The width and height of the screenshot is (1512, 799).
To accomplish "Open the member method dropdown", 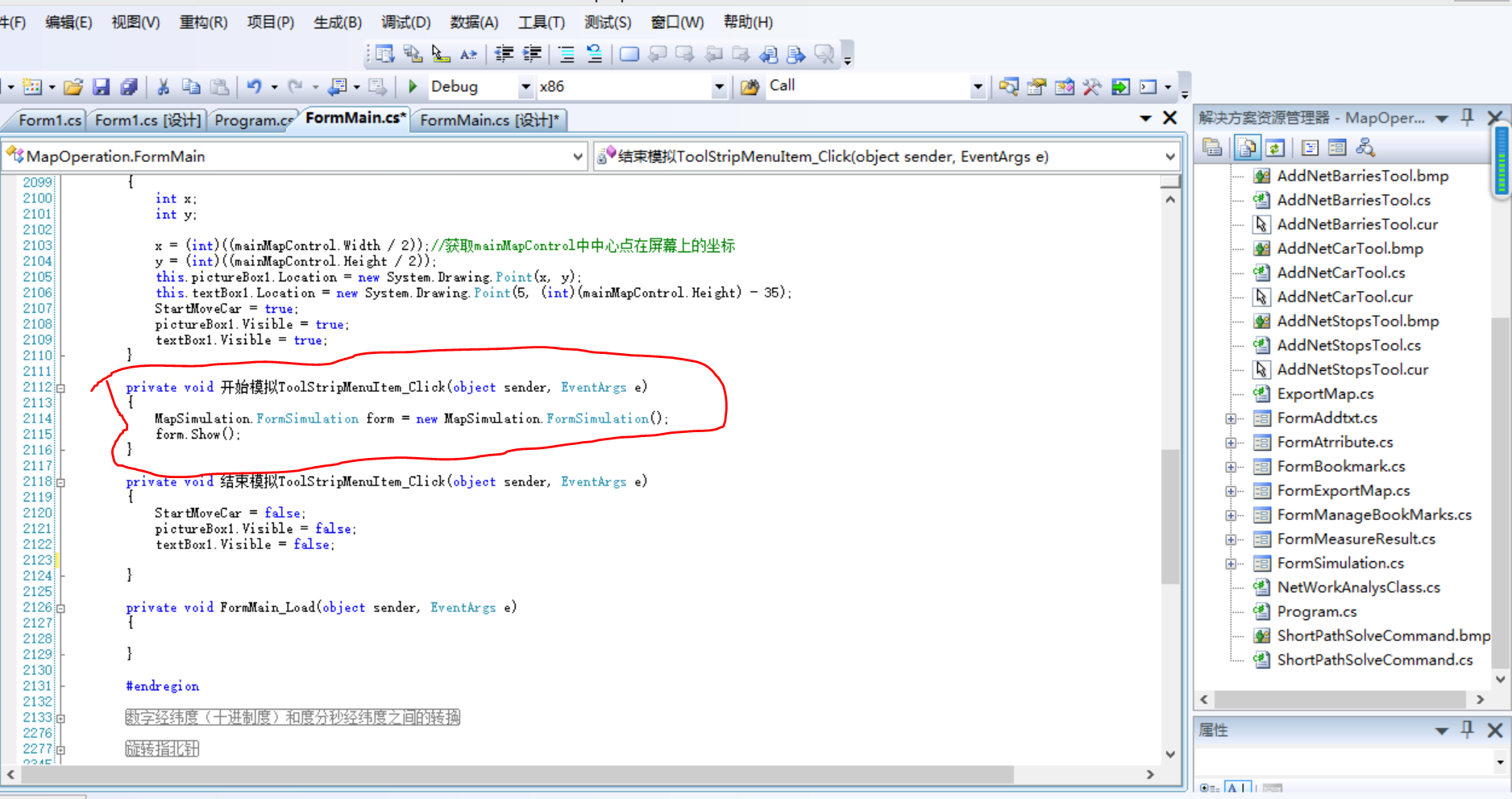I will click(x=1170, y=156).
